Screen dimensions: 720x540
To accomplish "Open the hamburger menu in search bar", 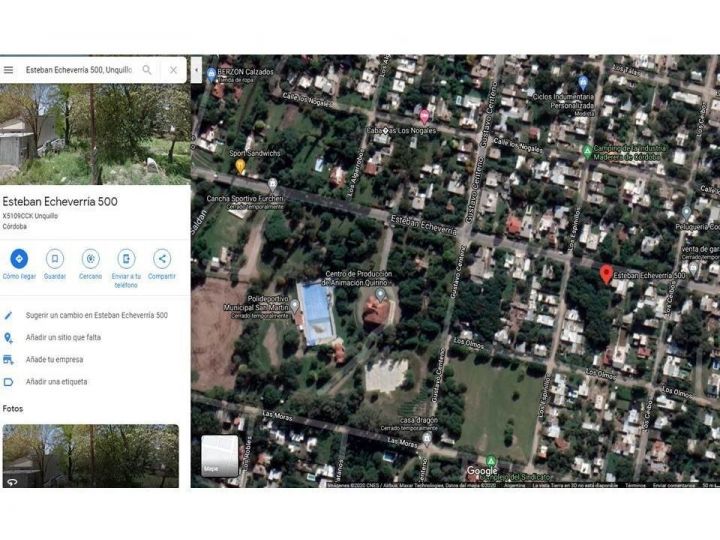I will pyautogui.click(x=8, y=70).
